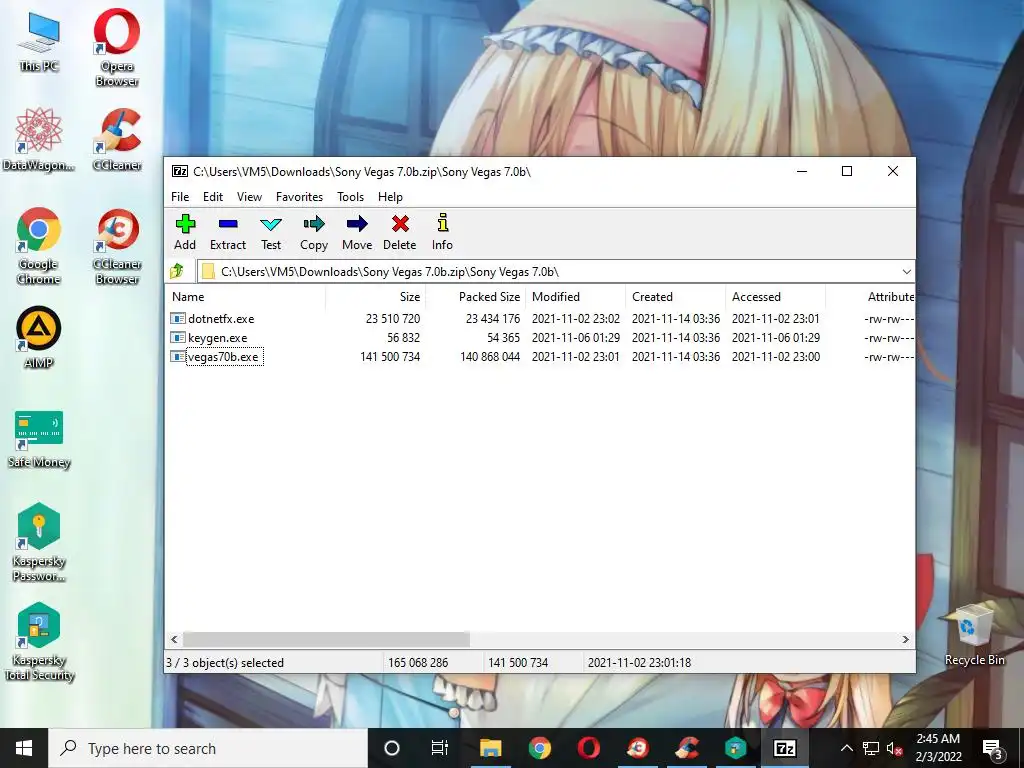Show hidden tray icons chevron
Screen dimensions: 1024x768
(846, 748)
